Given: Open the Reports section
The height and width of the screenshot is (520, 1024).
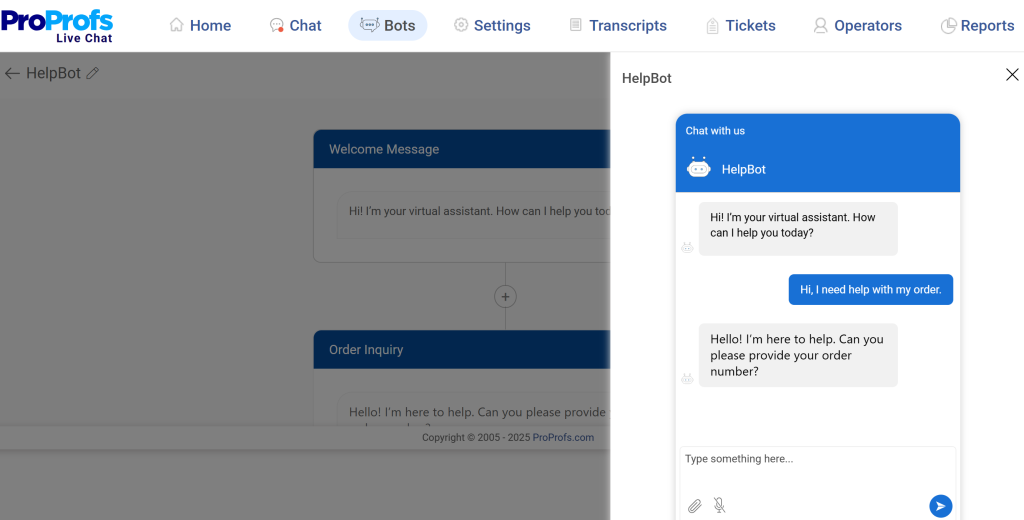Looking at the screenshot, I should 977,26.
